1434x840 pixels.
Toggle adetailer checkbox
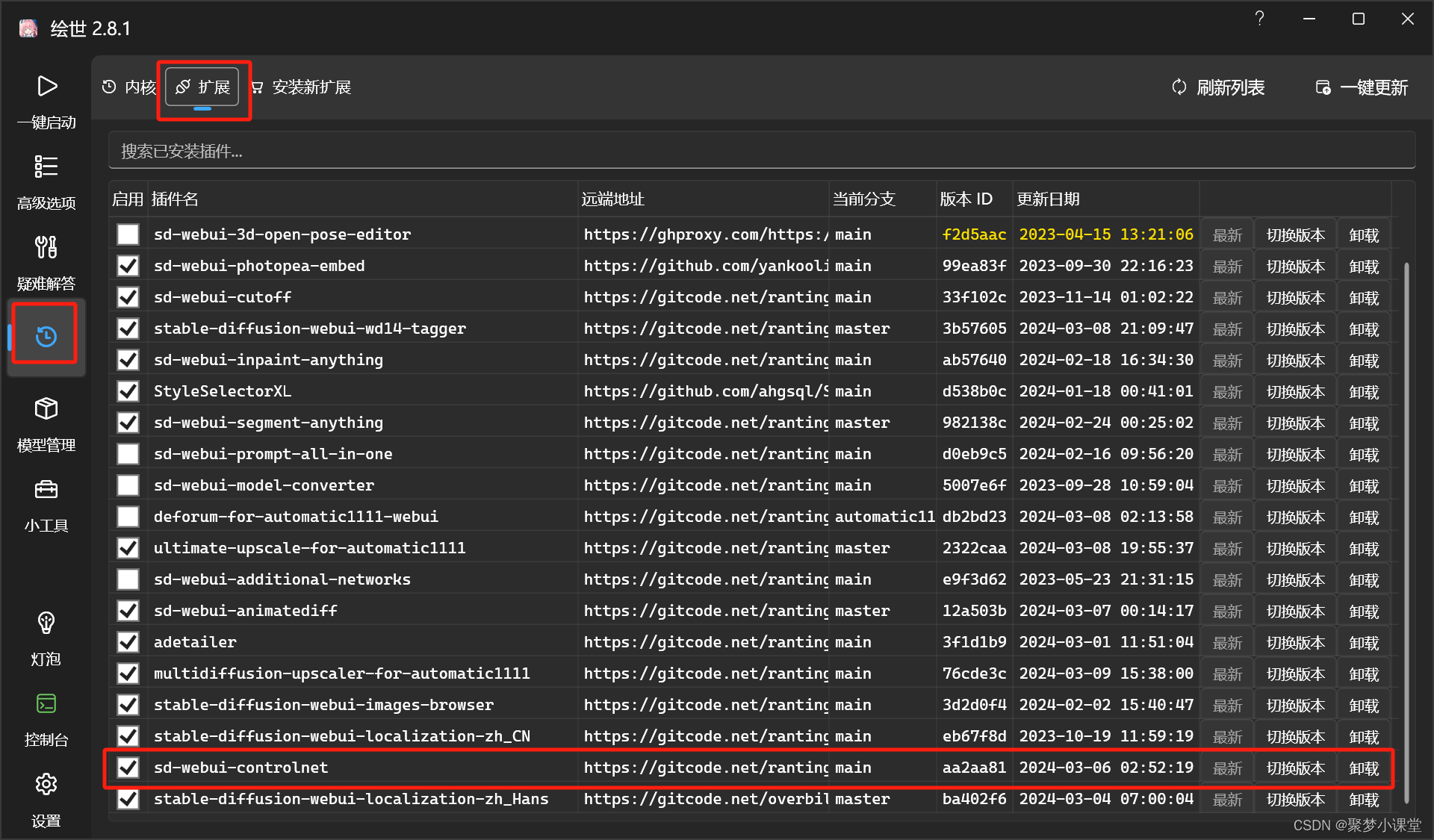pyautogui.click(x=128, y=642)
